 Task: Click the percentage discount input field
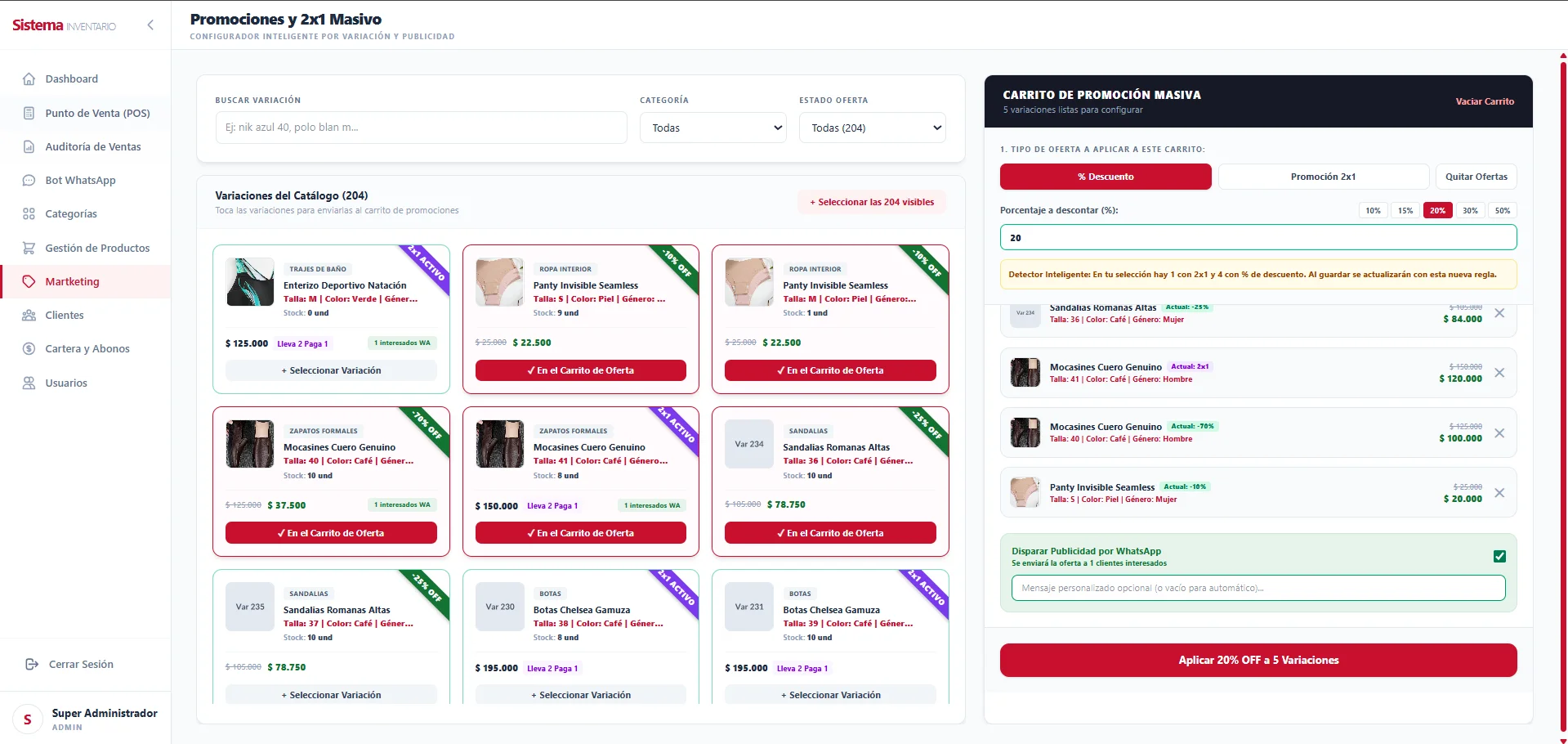click(x=1258, y=237)
